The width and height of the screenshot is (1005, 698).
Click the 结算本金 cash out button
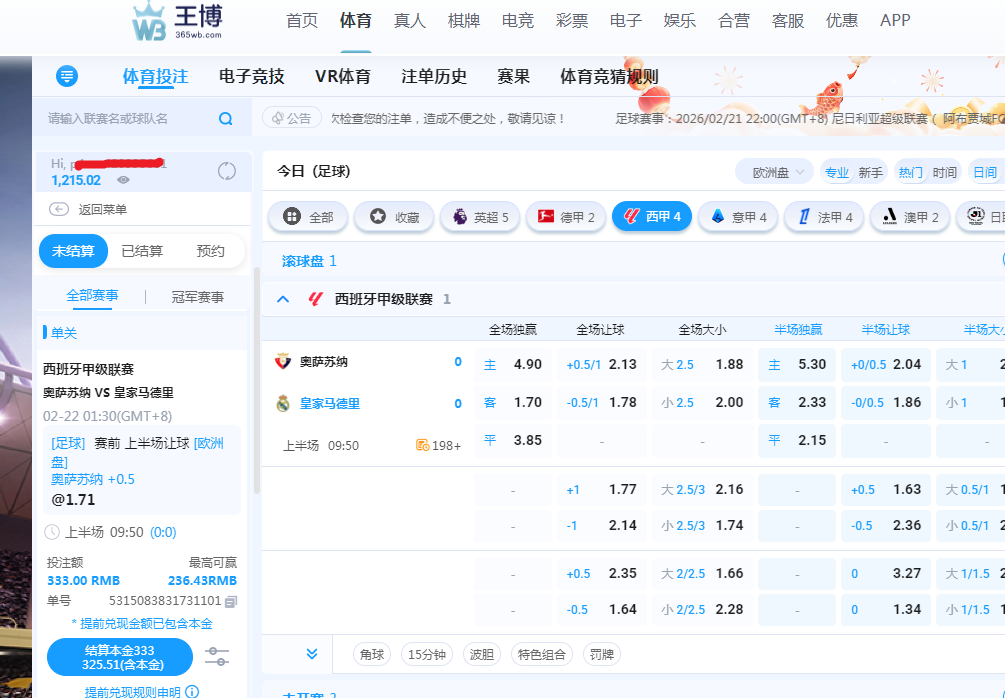119,657
